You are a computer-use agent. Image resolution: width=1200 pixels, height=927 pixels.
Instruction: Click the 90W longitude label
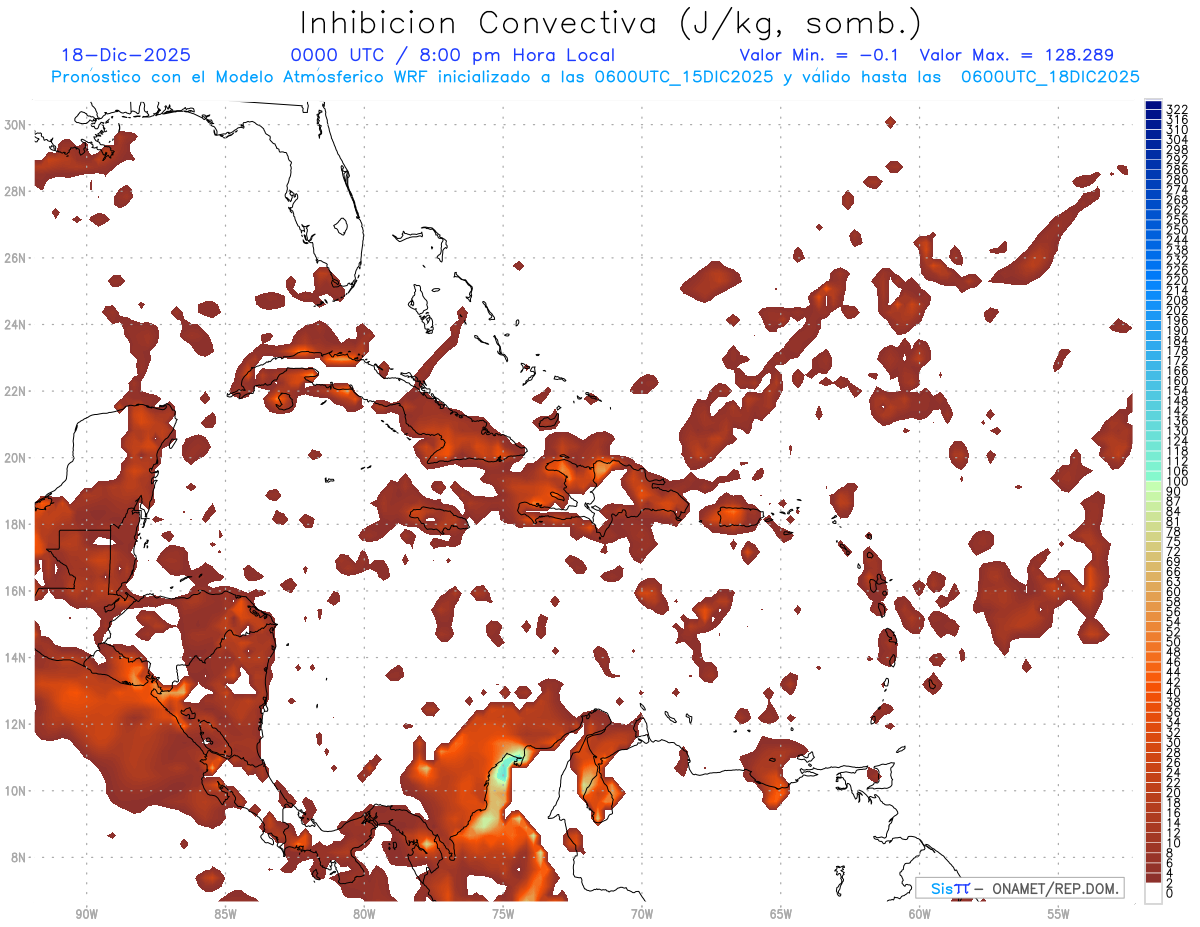coord(87,914)
